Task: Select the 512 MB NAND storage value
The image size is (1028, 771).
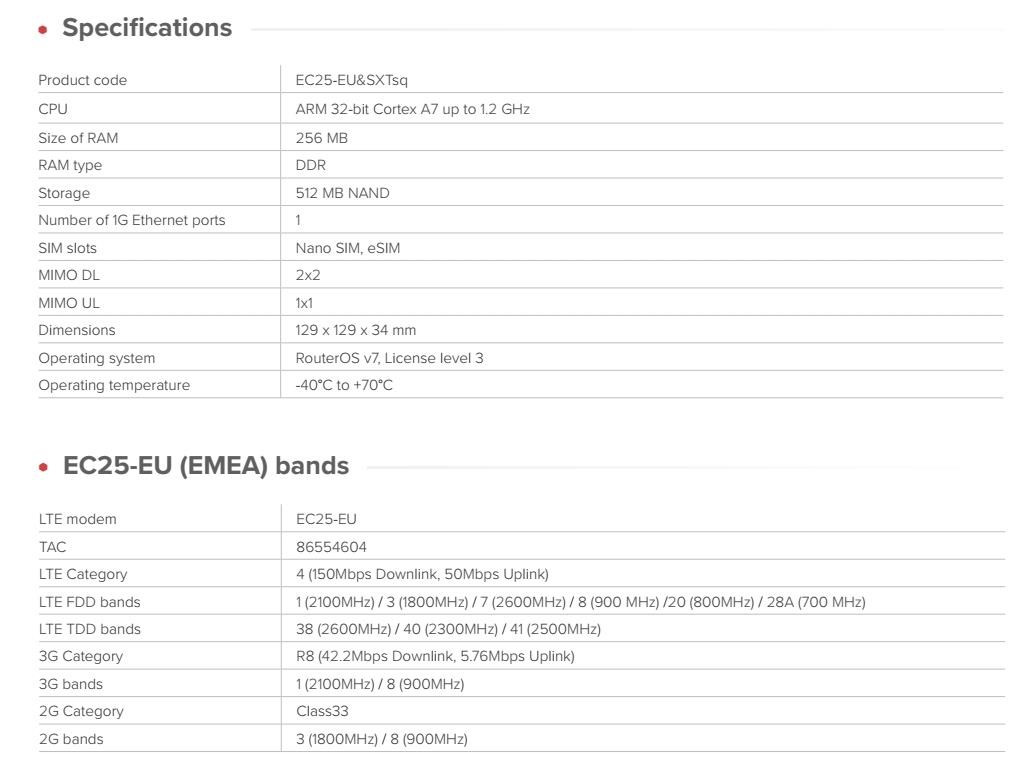Action: [x=343, y=193]
